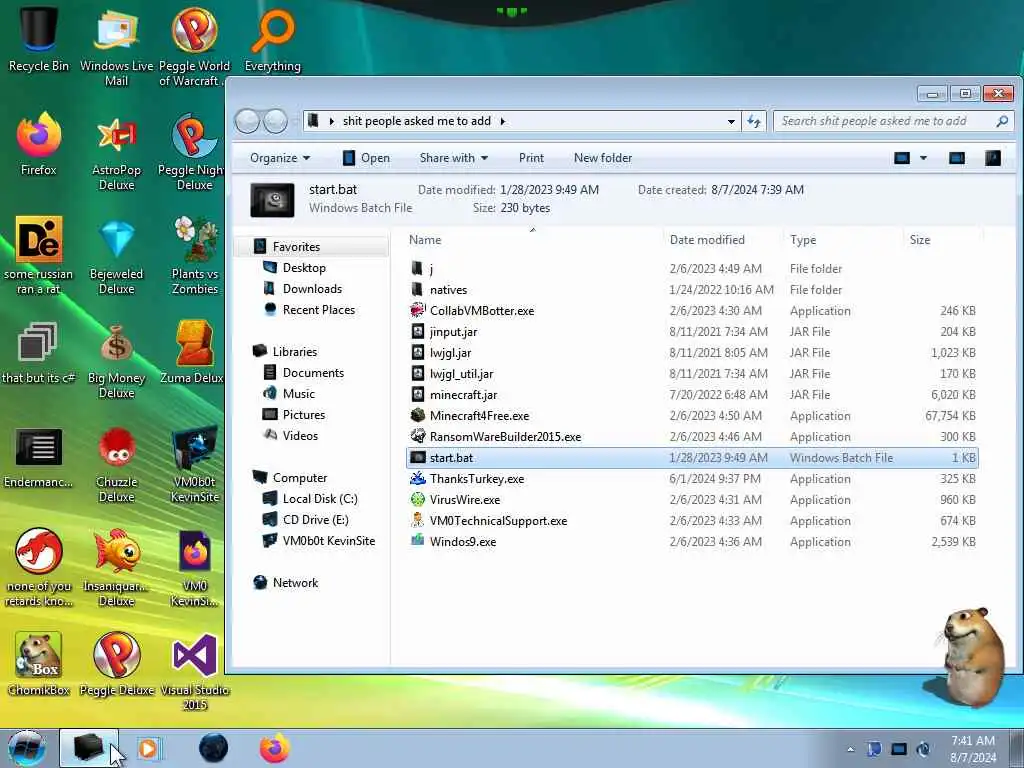This screenshot has width=1024, height=768.
Task: Launch Windows Live Mail from desktop
Action: pos(116,46)
